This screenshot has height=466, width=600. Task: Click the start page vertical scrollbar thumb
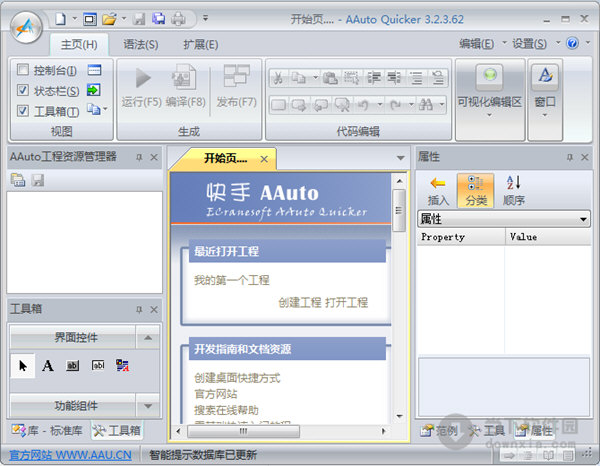tap(399, 210)
